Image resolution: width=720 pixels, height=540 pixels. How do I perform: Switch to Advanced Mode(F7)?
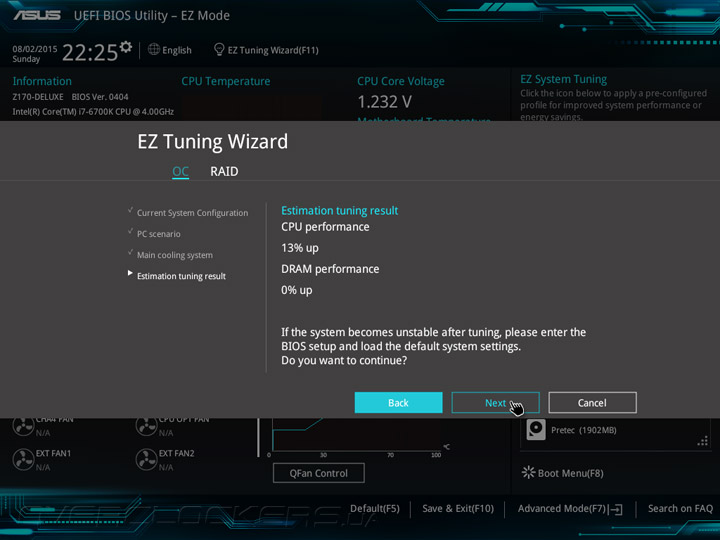pos(562,509)
